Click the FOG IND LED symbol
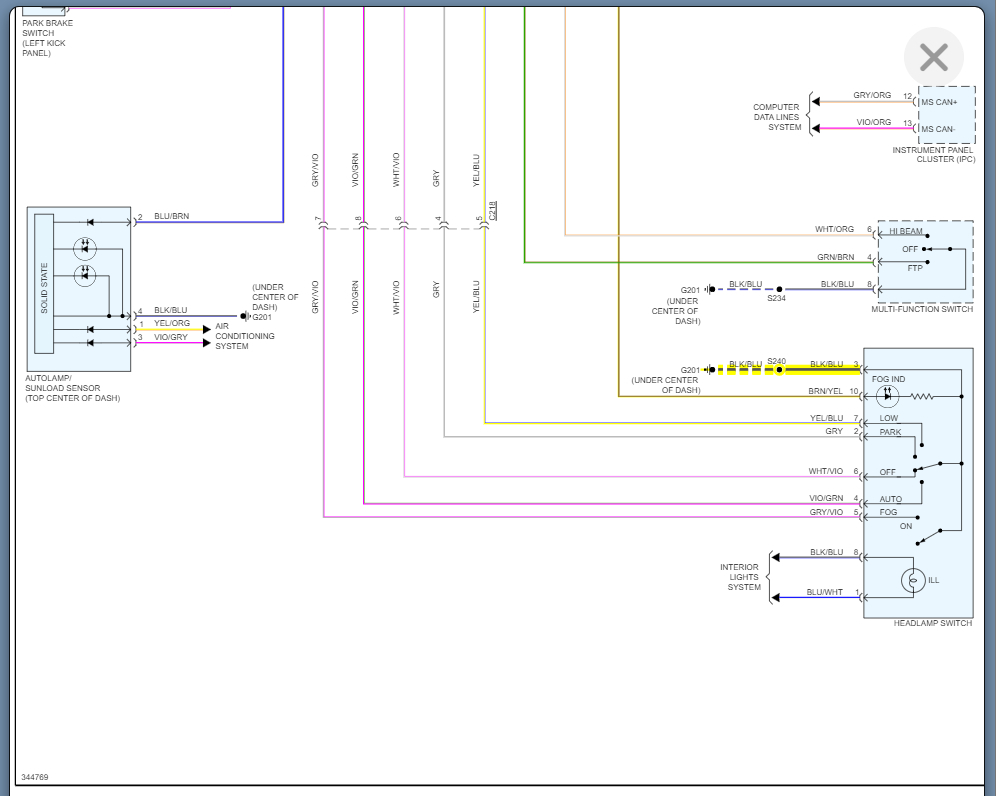 coord(887,396)
